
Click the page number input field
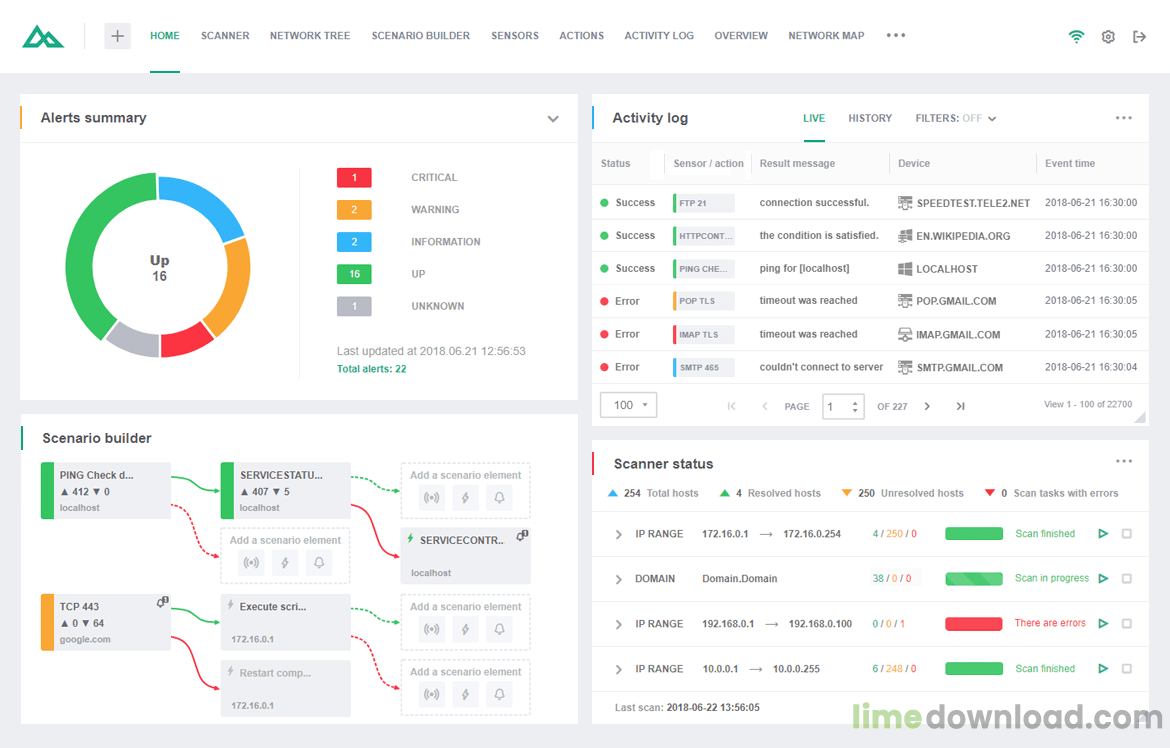click(x=836, y=406)
